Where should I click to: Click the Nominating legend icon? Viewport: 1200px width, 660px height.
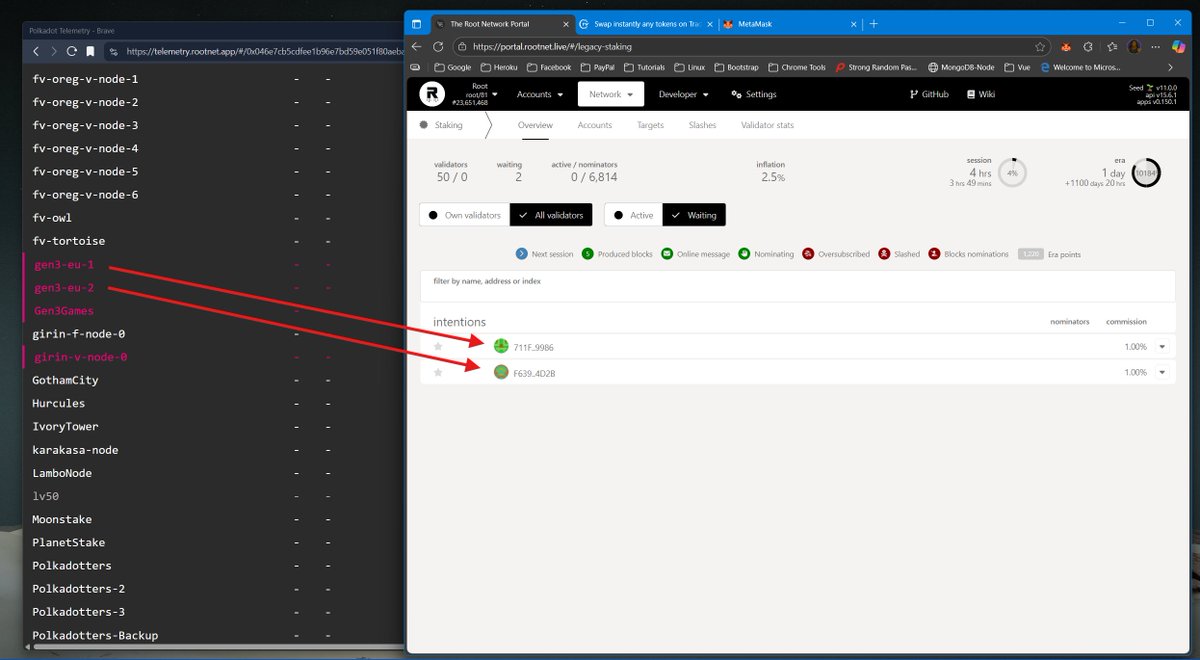745,254
